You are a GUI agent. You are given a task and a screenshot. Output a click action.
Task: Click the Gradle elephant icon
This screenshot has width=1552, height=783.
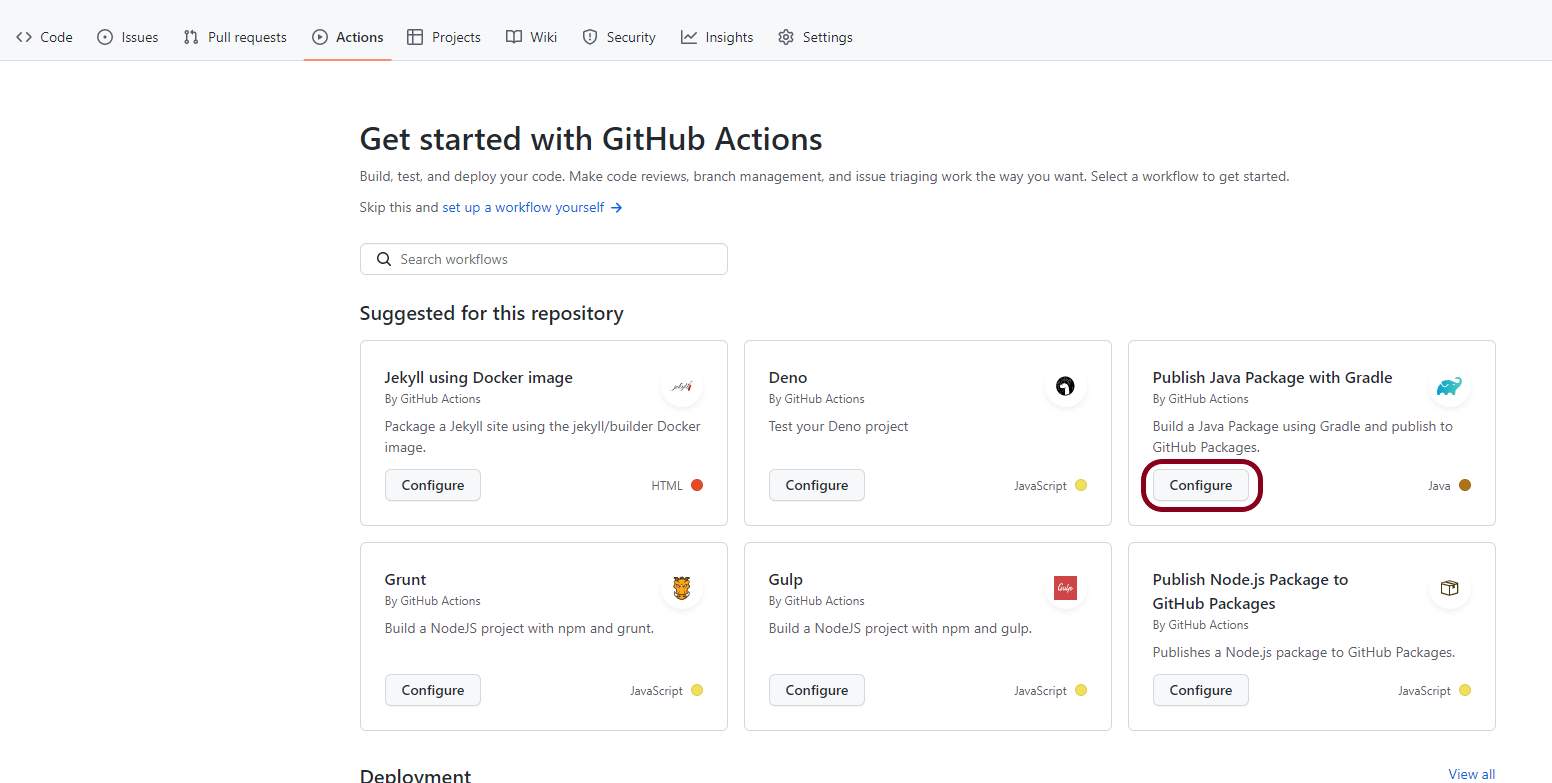point(1450,386)
